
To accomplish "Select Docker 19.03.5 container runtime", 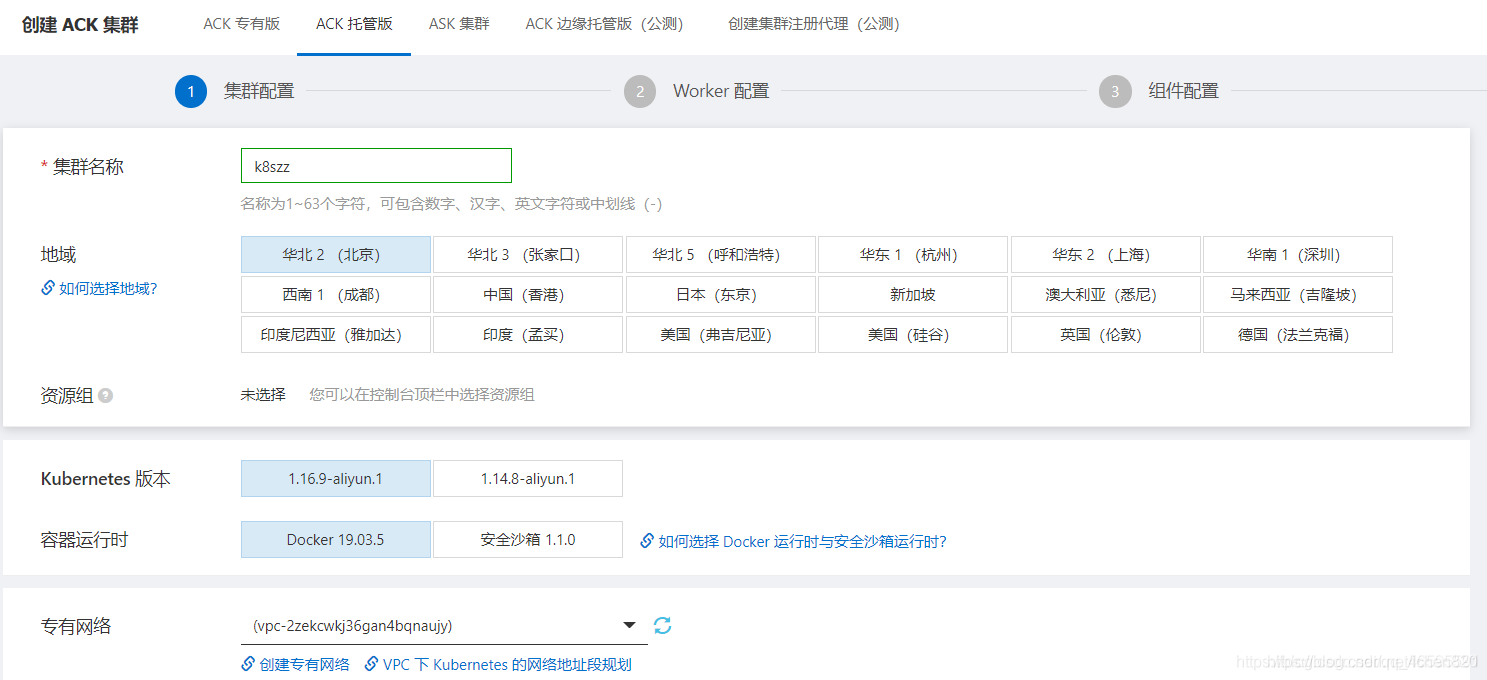I will click(336, 540).
